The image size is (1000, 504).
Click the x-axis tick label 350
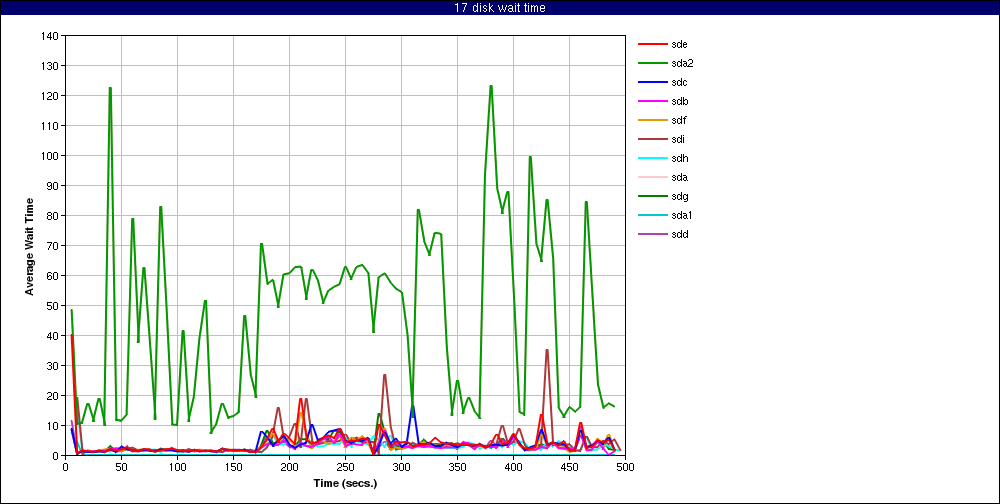pyautogui.click(x=457, y=466)
